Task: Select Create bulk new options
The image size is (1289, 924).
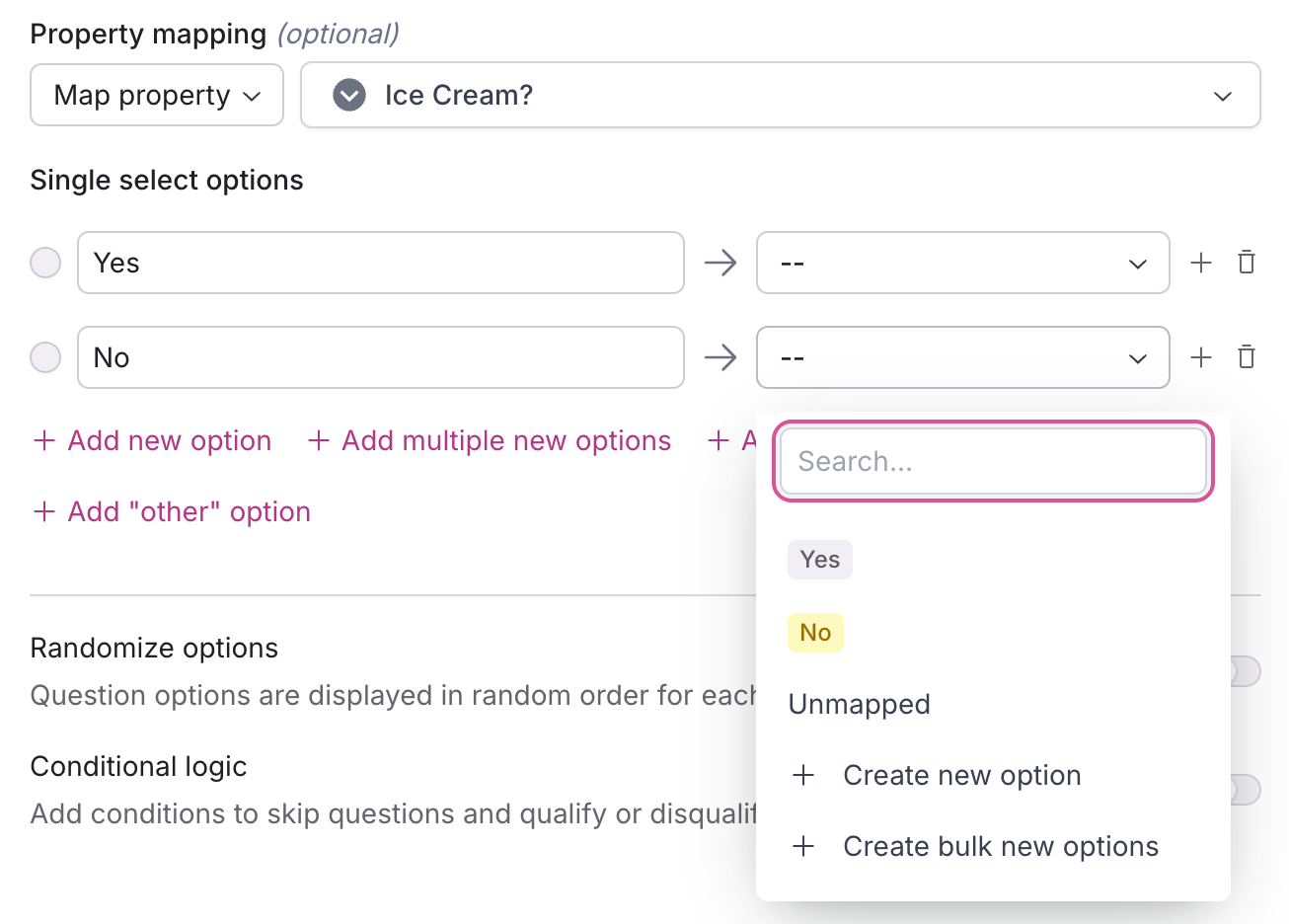Action: 1000,847
